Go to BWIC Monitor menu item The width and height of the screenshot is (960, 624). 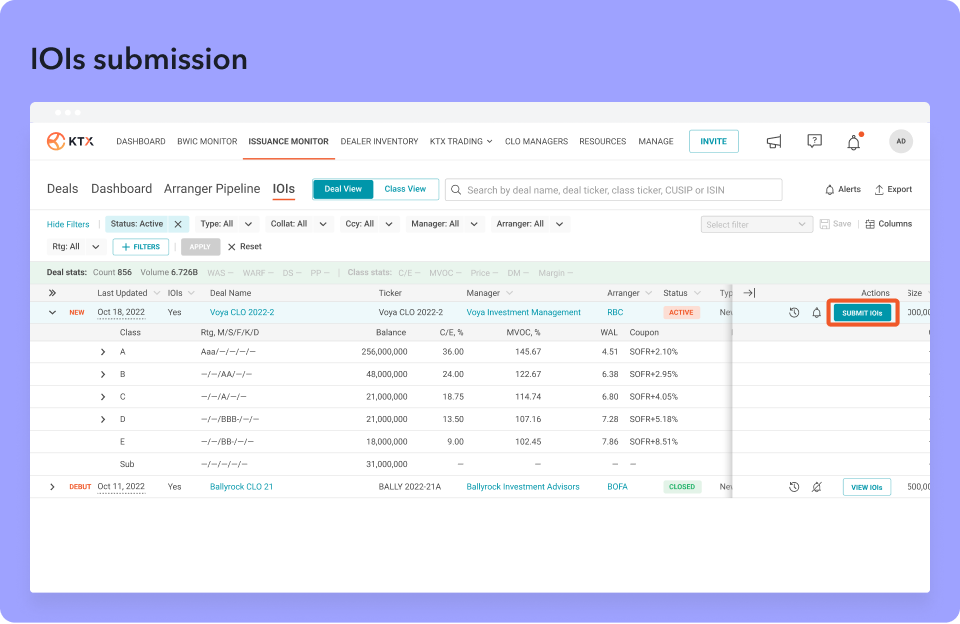tap(207, 141)
